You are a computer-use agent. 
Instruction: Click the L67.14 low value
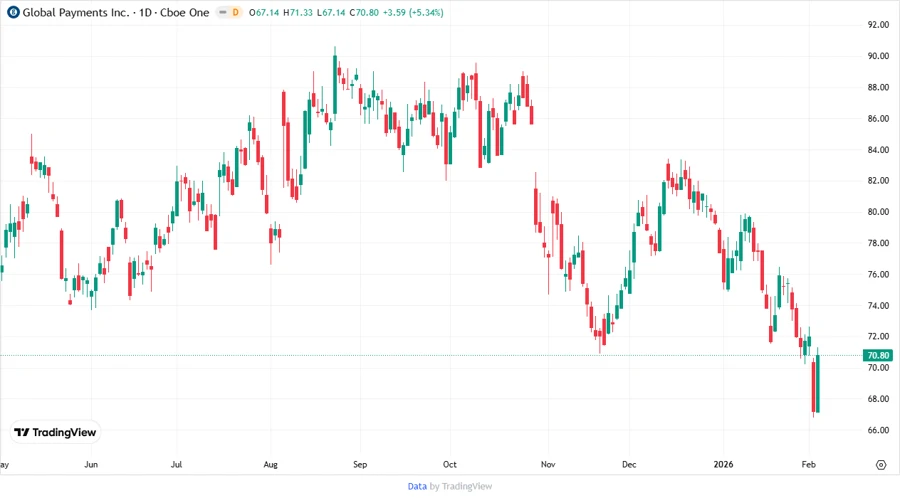point(331,12)
